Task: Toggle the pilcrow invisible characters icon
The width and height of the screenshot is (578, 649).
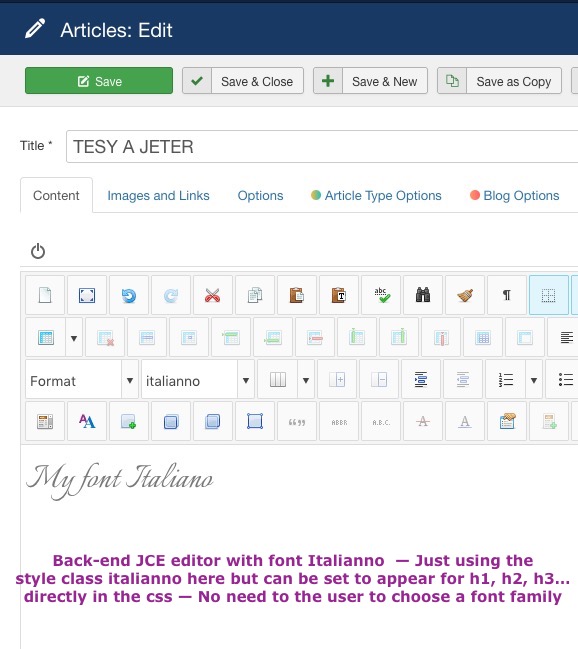Action: pyautogui.click(x=507, y=295)
